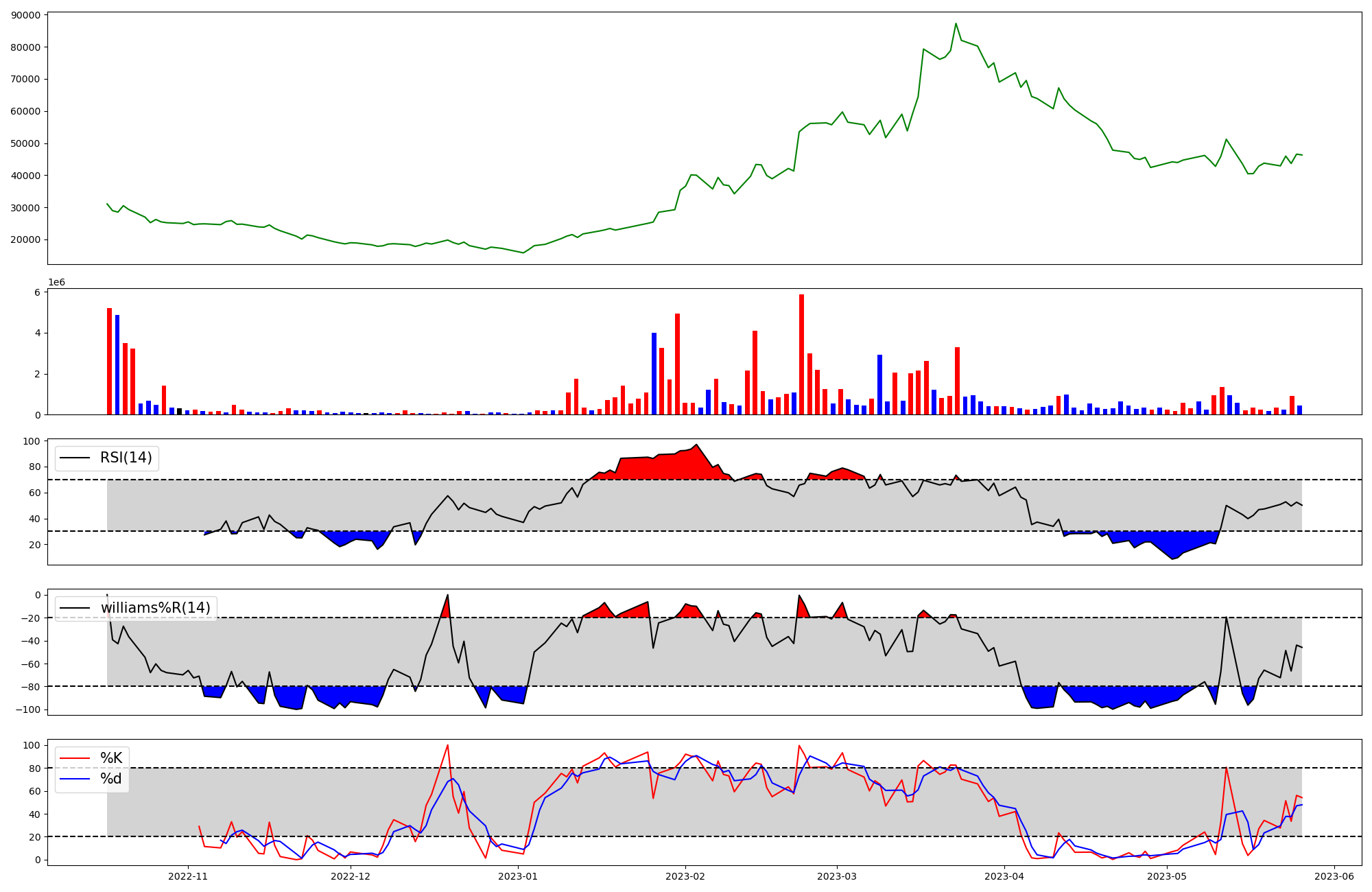Screen dimensions: 1372x892
Task: Click the RSI axis 100 tick label
Action: [x=33, y=441]
